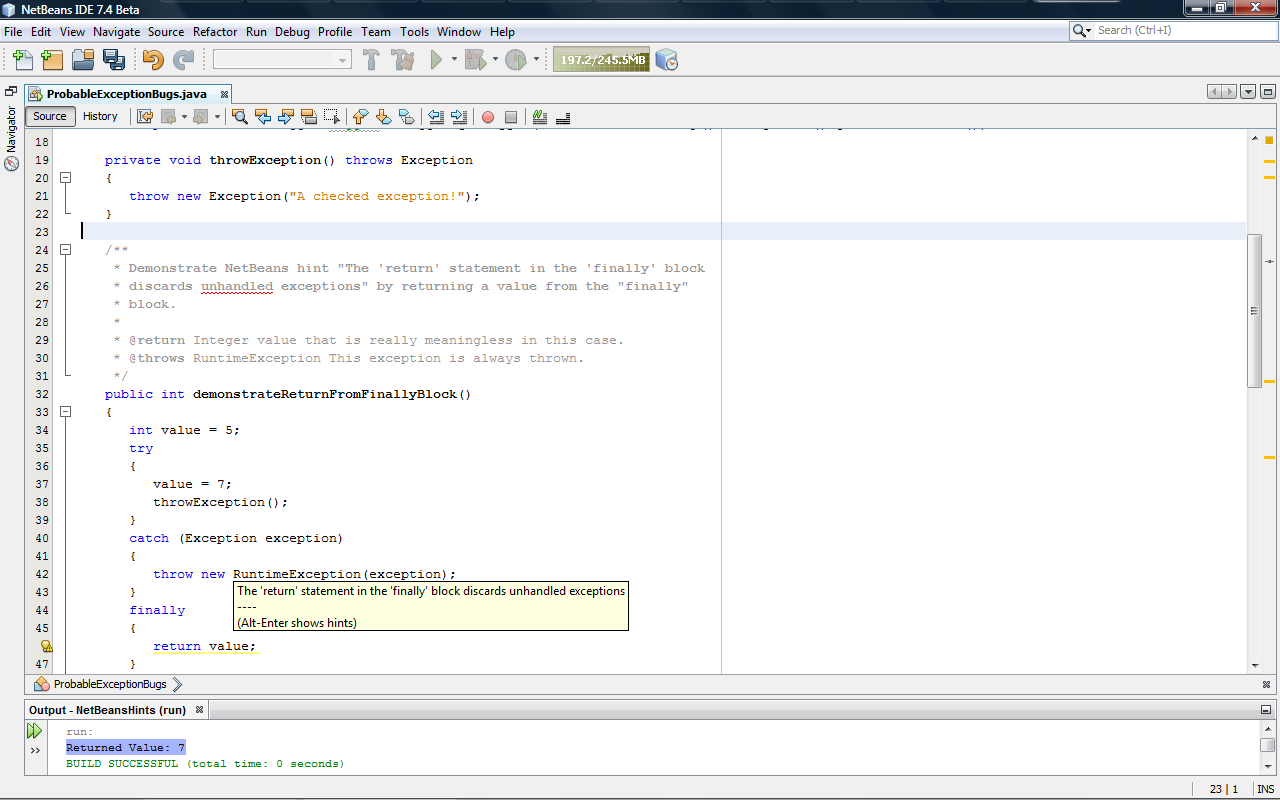Screen dimensions: 1280x800
Task: Toggle the INS insert mode indicator
Action: (x=1265, y=789)
